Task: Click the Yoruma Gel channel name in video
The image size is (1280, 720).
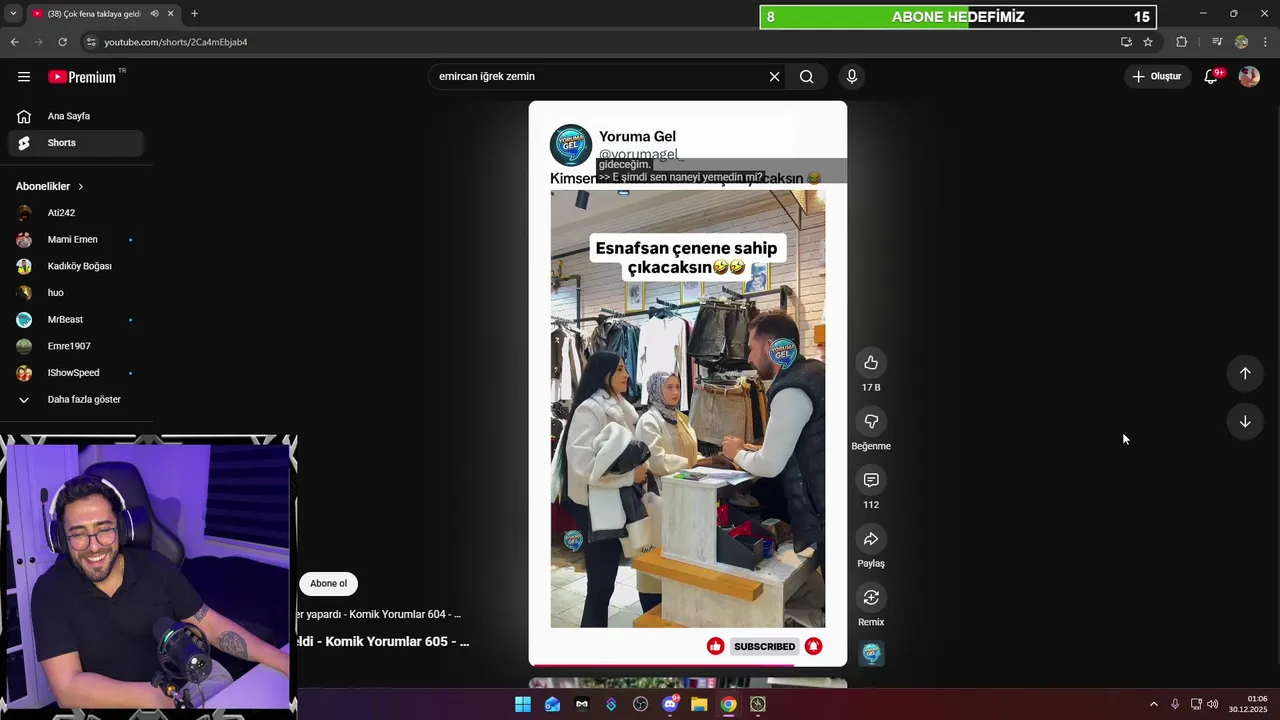Action: coord(637,137)
